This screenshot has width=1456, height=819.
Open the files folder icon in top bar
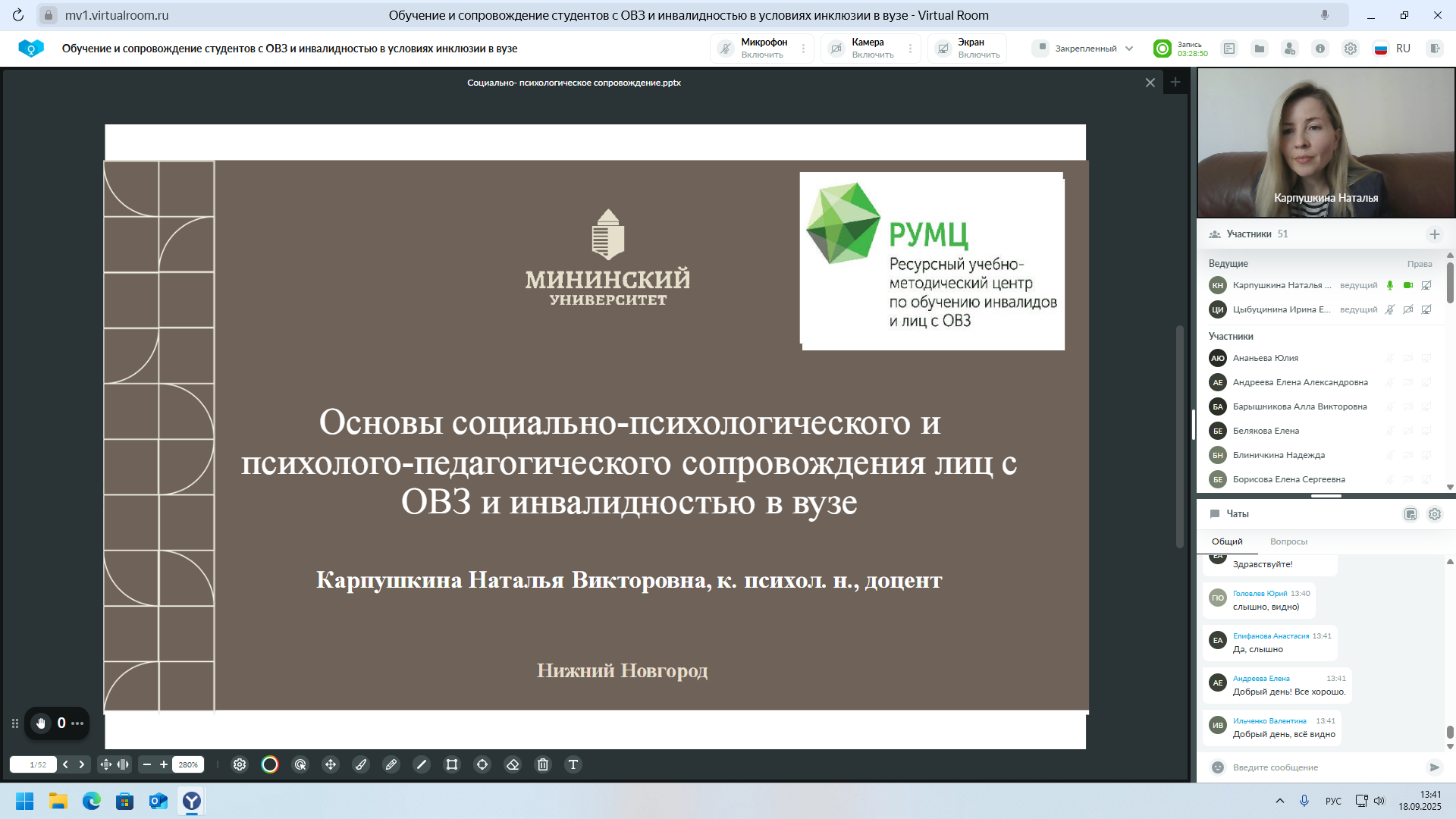click(1260, 49)
